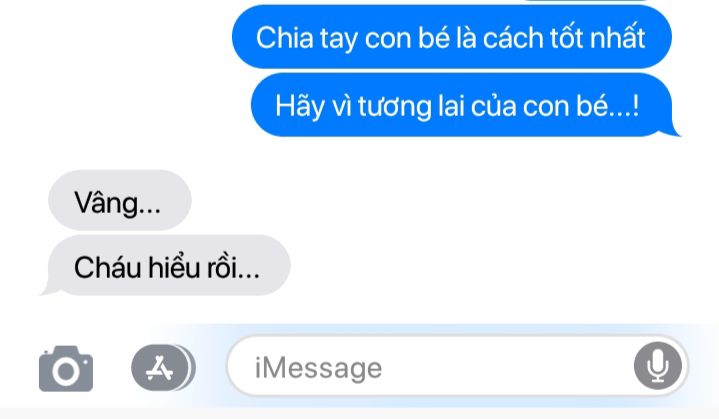719x419 pixels.
Task: Click the "iMessage" placeholder text
Action: click(318, 368)
